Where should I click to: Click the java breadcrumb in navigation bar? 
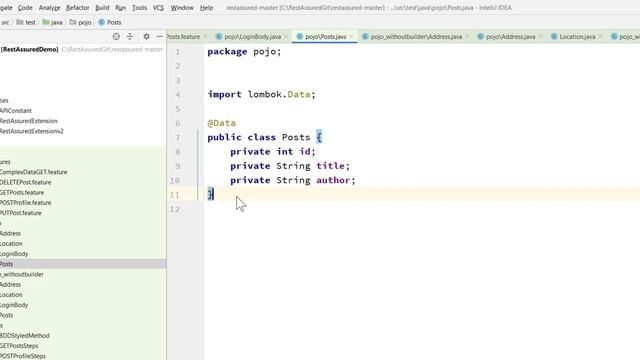click(x=56, y=22)
